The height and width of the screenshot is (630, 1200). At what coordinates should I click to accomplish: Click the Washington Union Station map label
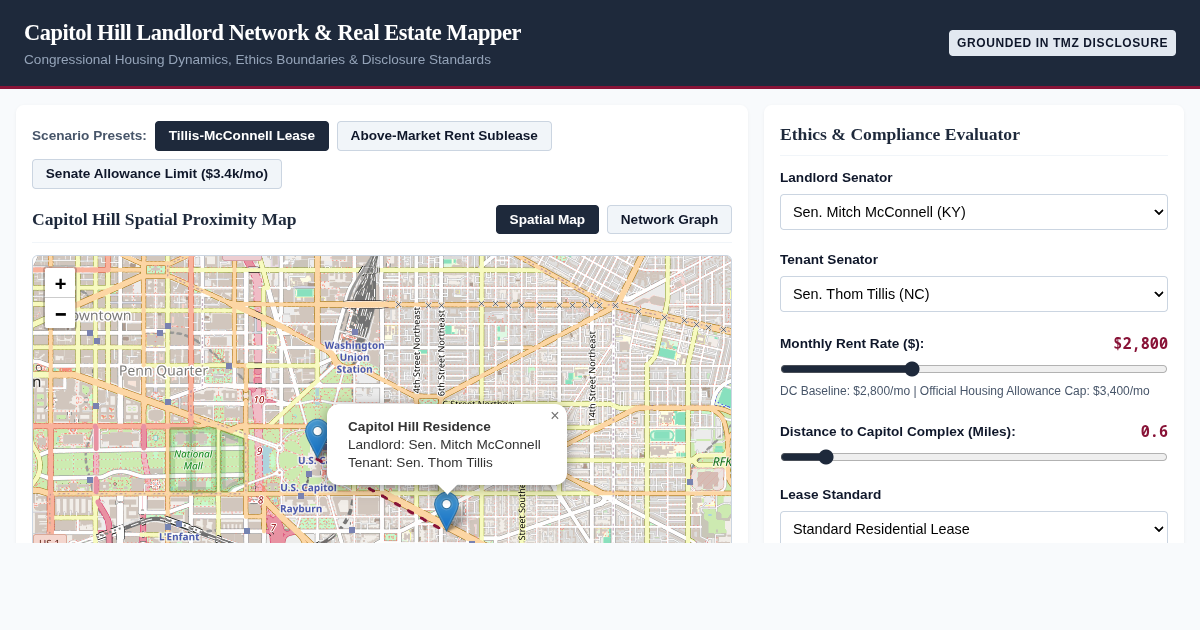click(x=354, y=357)
